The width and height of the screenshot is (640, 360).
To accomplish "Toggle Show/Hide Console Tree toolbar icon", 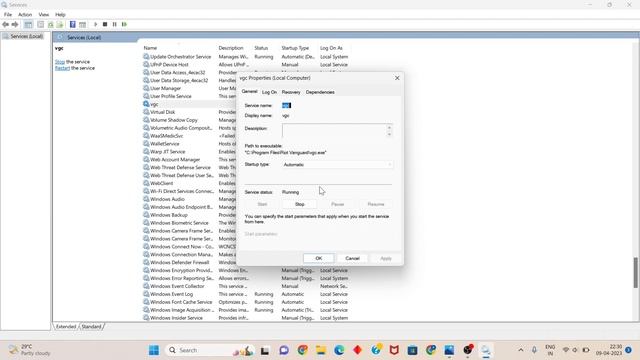I will pyautogui.click(x=28, y=24).
